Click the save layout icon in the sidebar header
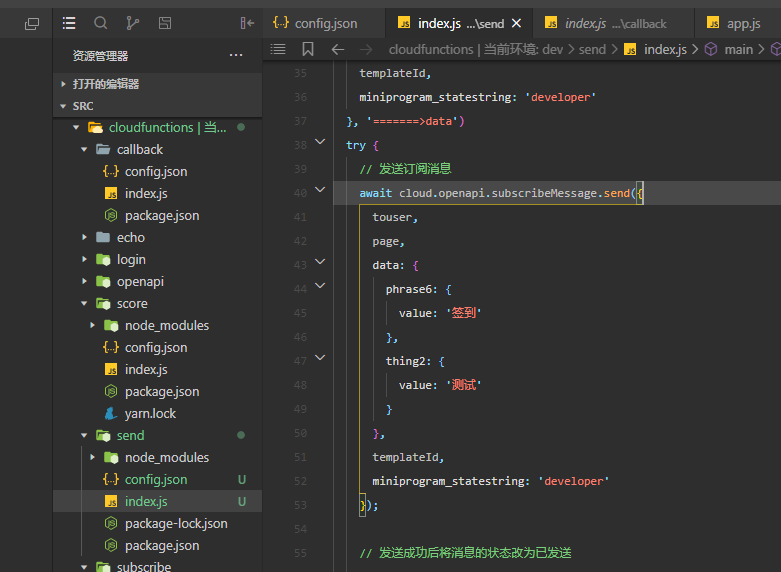This screenshot has width=781, height=572. click(x=165, y=23)
